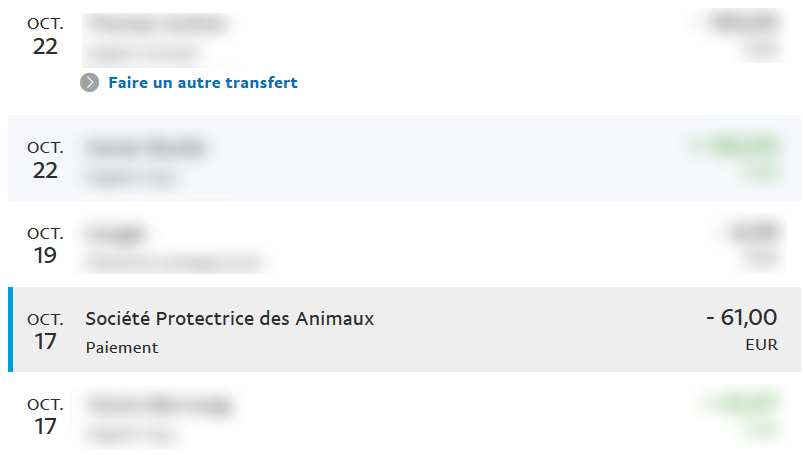Click the Oct. 22 date on shaded row
Image resolution: width=803 pixels, height=455 pixels.
click(45, 160)
